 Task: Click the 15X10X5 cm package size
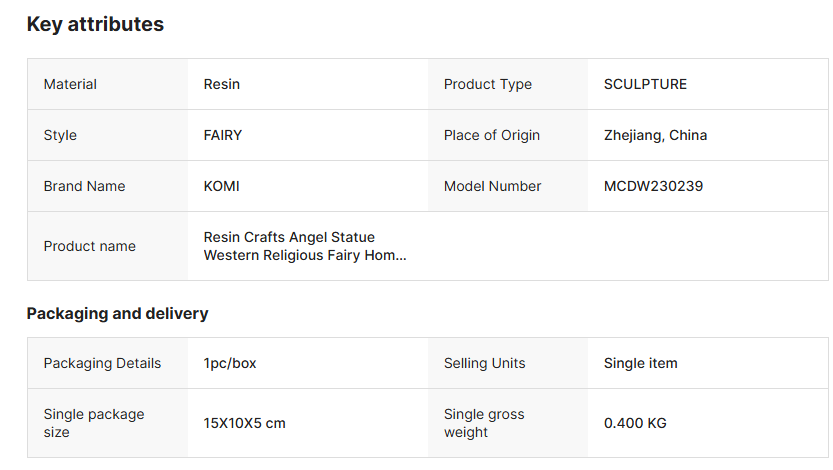pyautogui.click(x=245, y=423)
